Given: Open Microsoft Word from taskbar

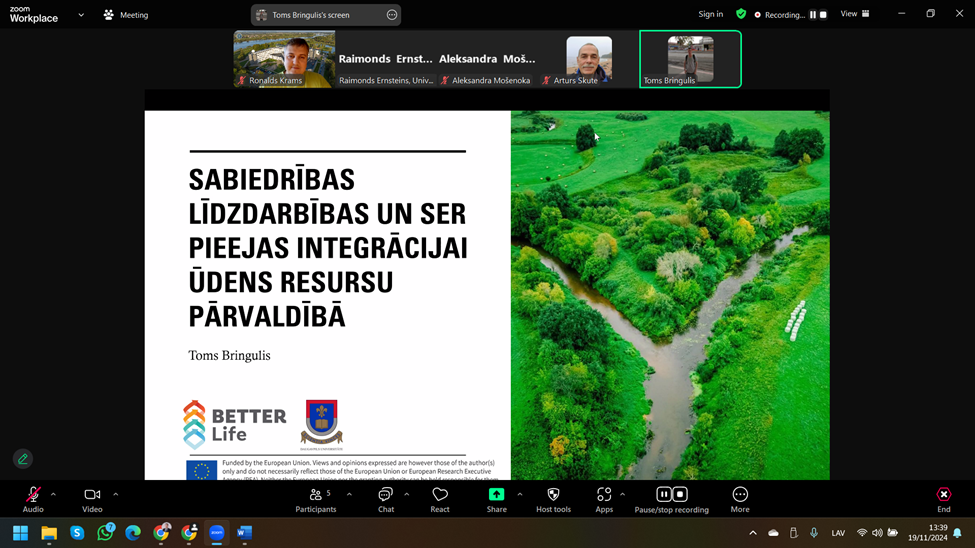Looking at the screenshot, I should tap(244, 533).
